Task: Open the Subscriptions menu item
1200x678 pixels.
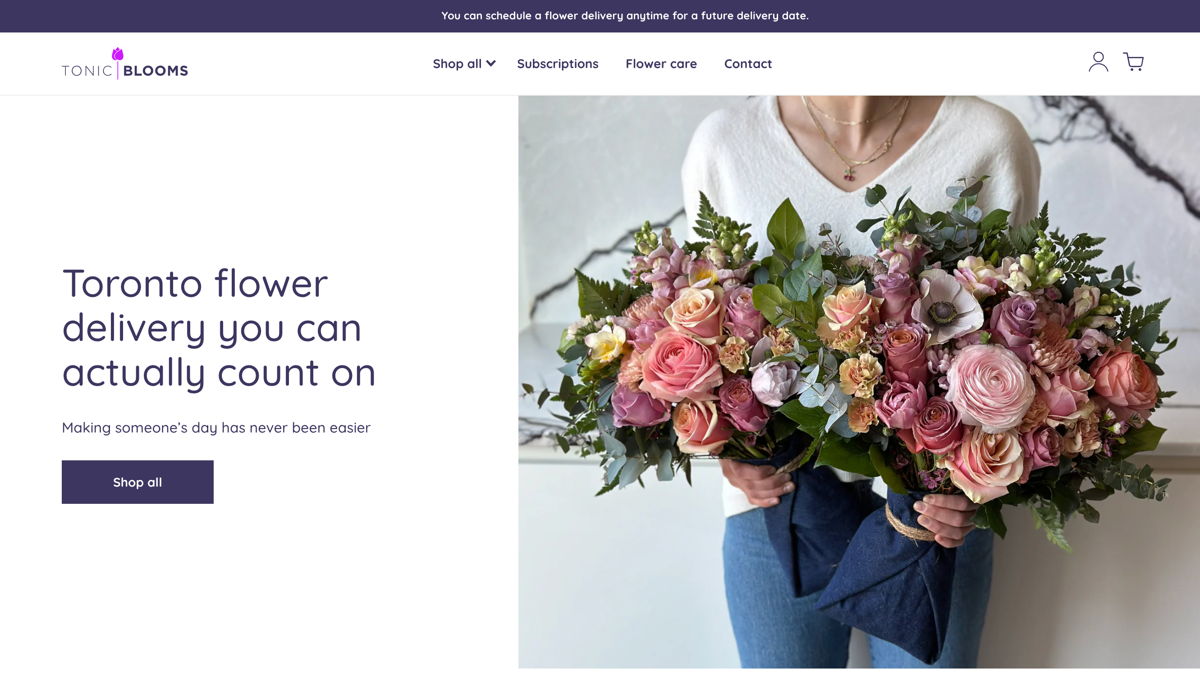Action: [558, 63]
